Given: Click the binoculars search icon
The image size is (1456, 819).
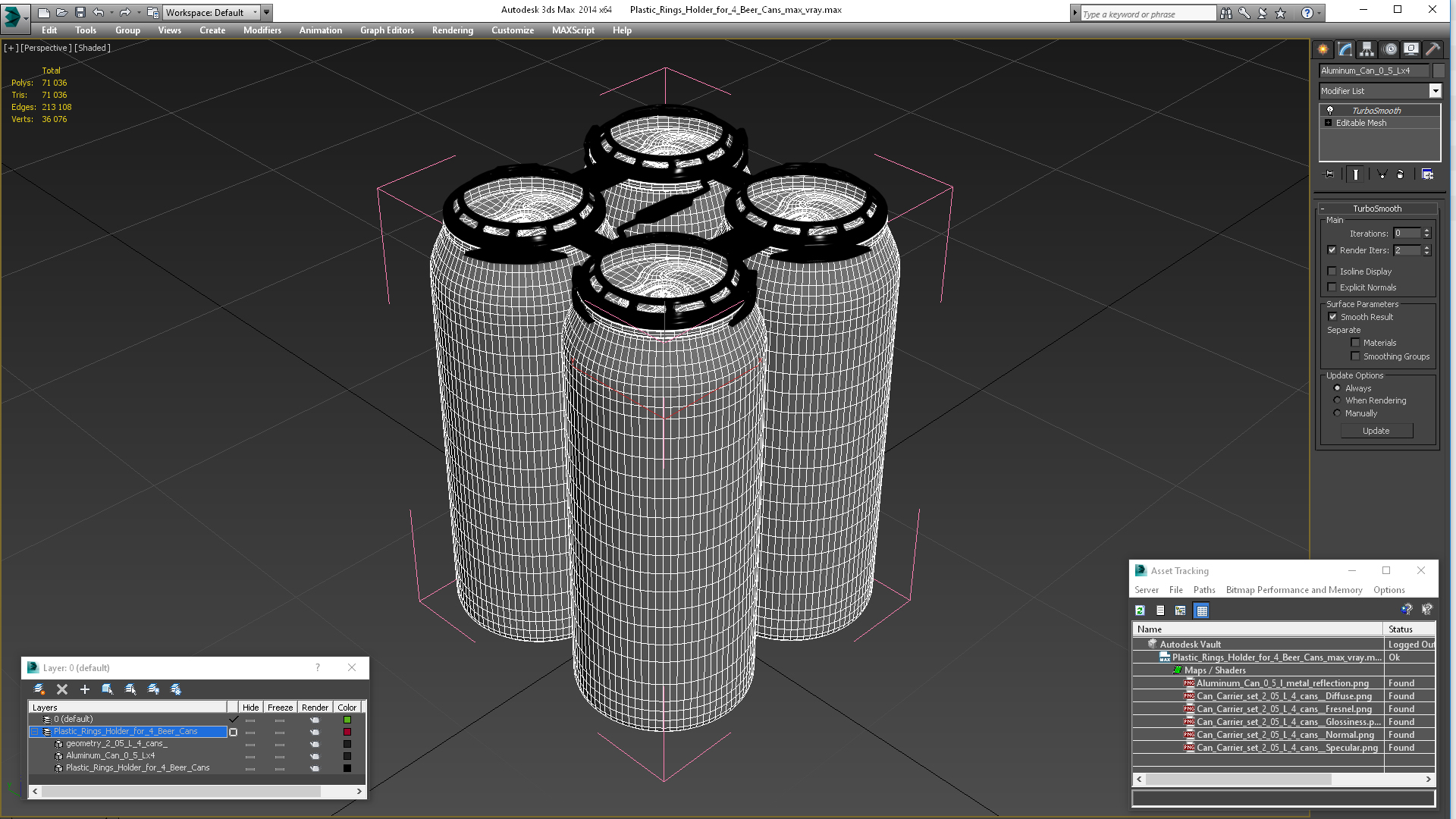Looking at the screenshot, I should tap(1226, 13).
